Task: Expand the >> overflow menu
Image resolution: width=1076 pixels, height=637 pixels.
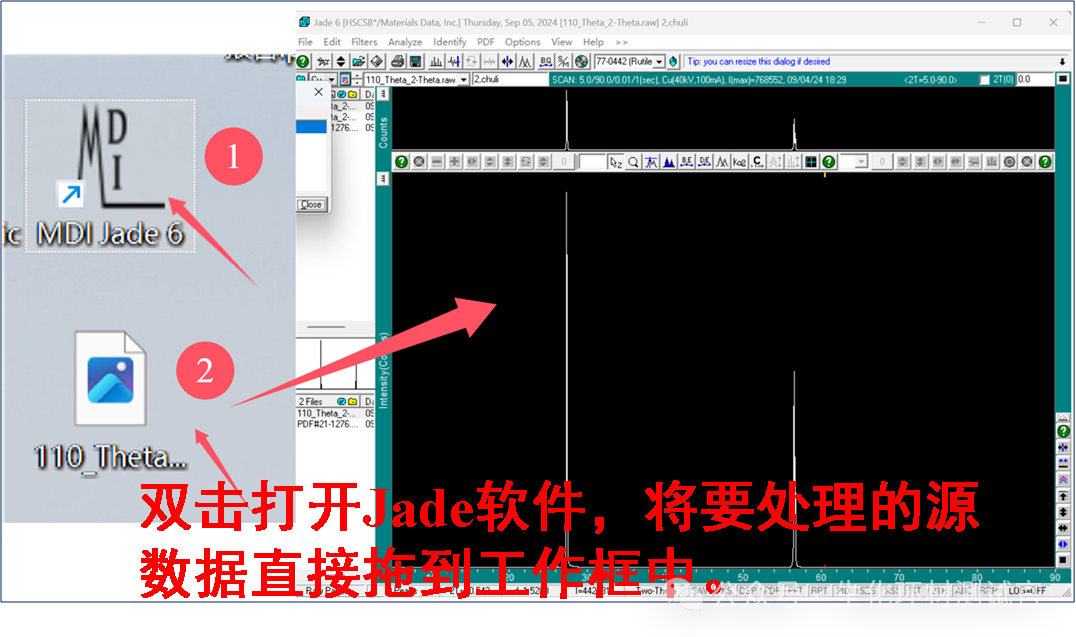Action: point(621,42)
